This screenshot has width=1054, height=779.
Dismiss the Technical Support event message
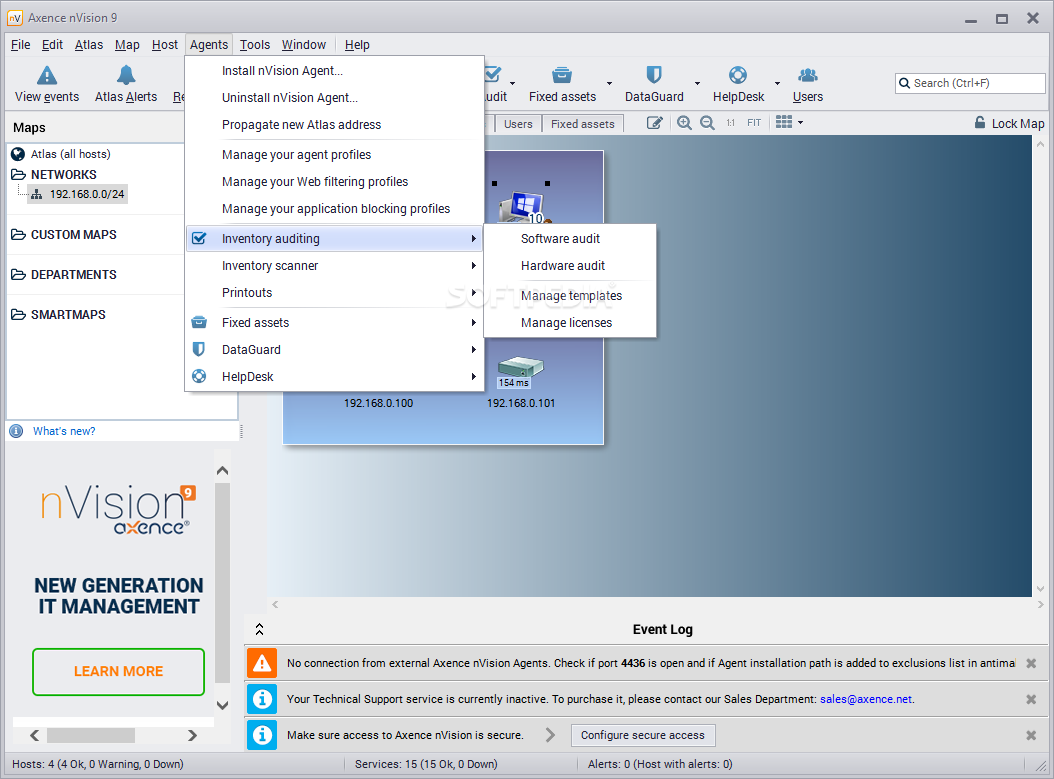(1031, 700)
